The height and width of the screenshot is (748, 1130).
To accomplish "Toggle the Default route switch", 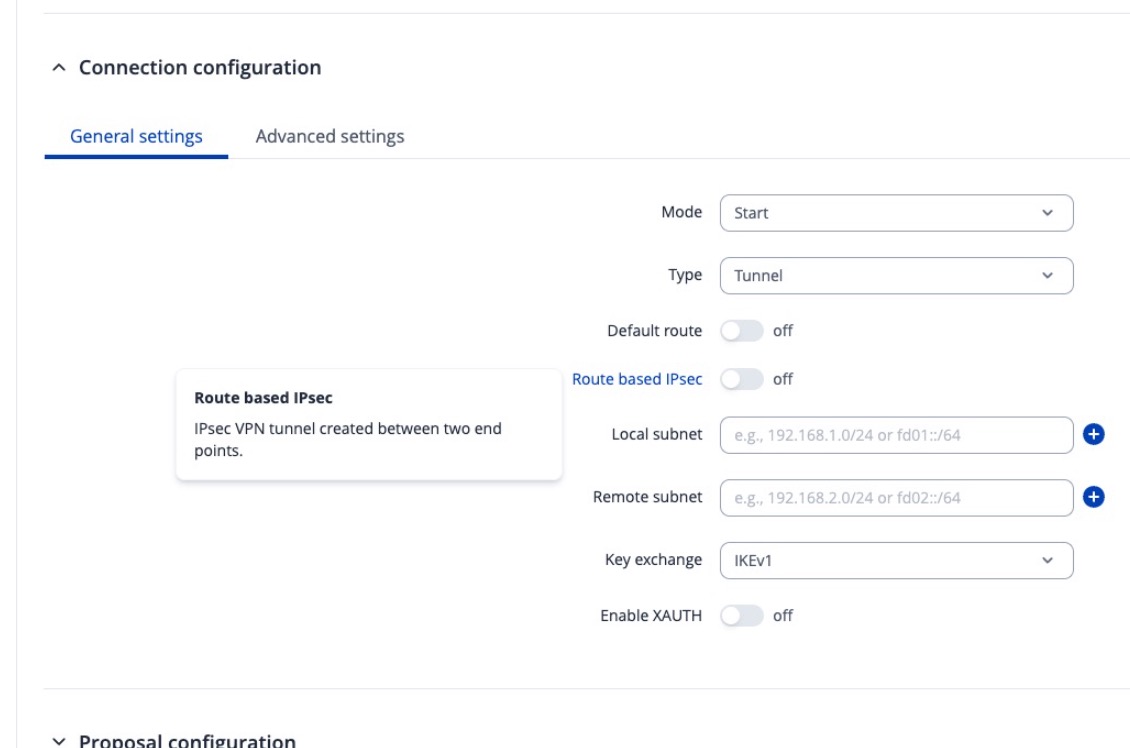I will tap(742, 330).
